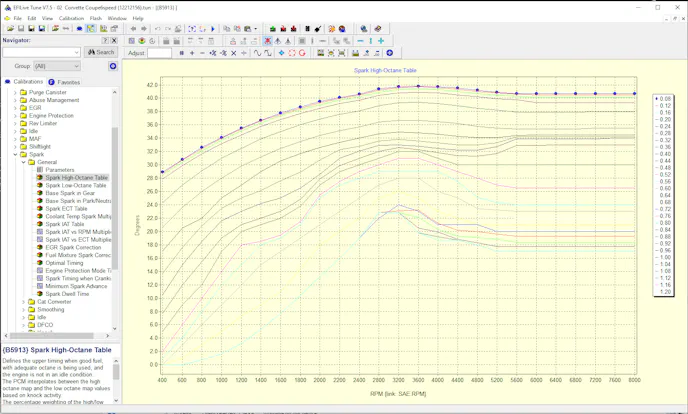Click the navigator help question mark icon
The height and width of the screenshot is (414, 688).
point(106,41)
